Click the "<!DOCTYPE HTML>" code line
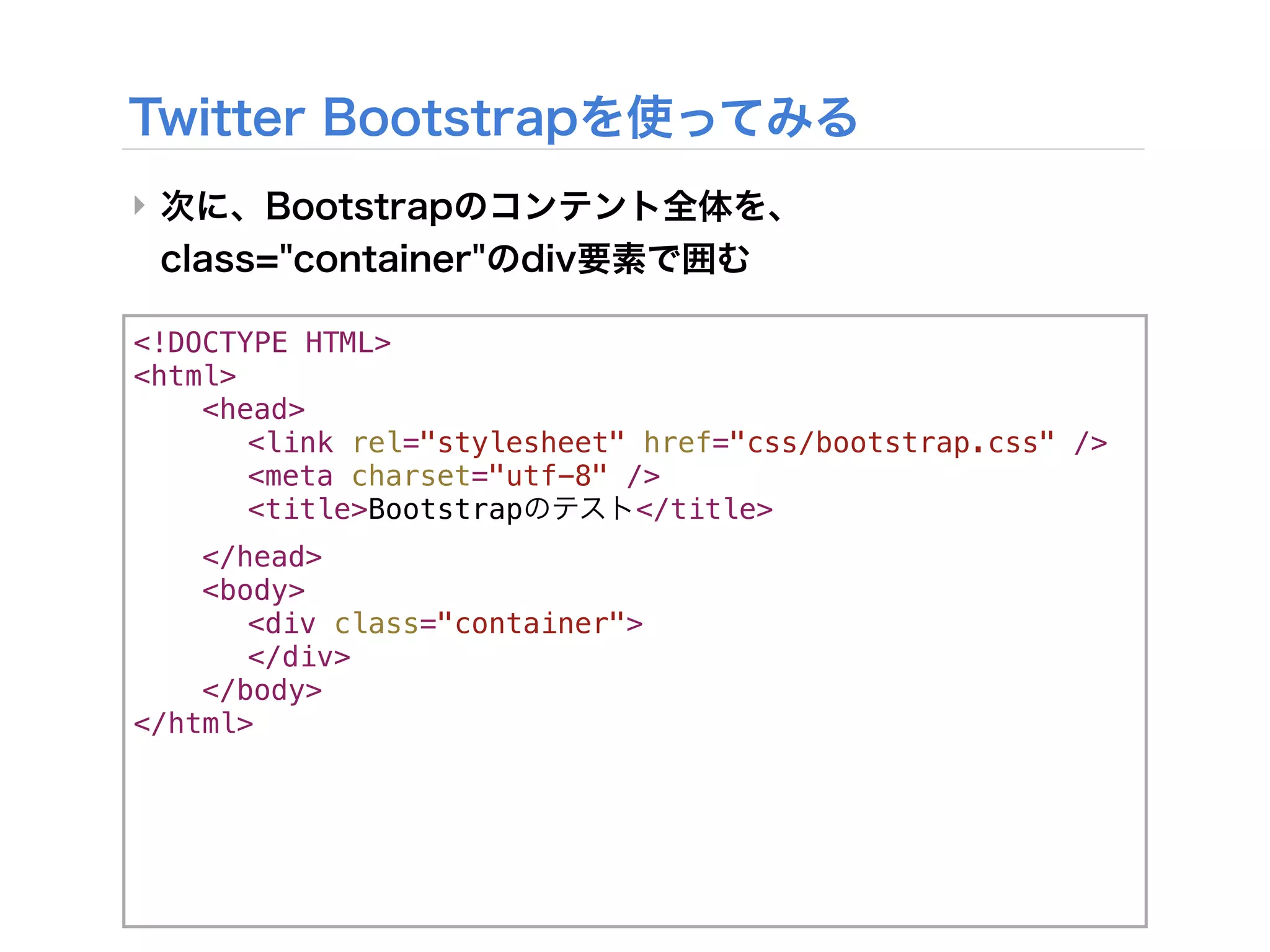The image size is (1270, 952). click(262, 343)
